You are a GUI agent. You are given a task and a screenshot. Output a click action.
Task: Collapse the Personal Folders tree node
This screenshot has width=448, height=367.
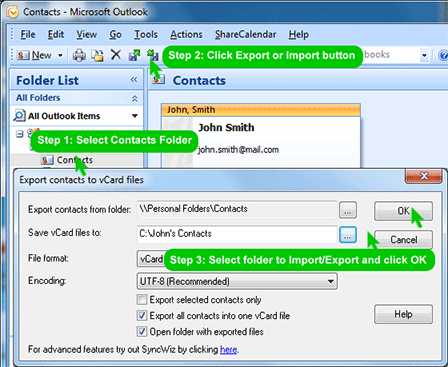[20, 134]
